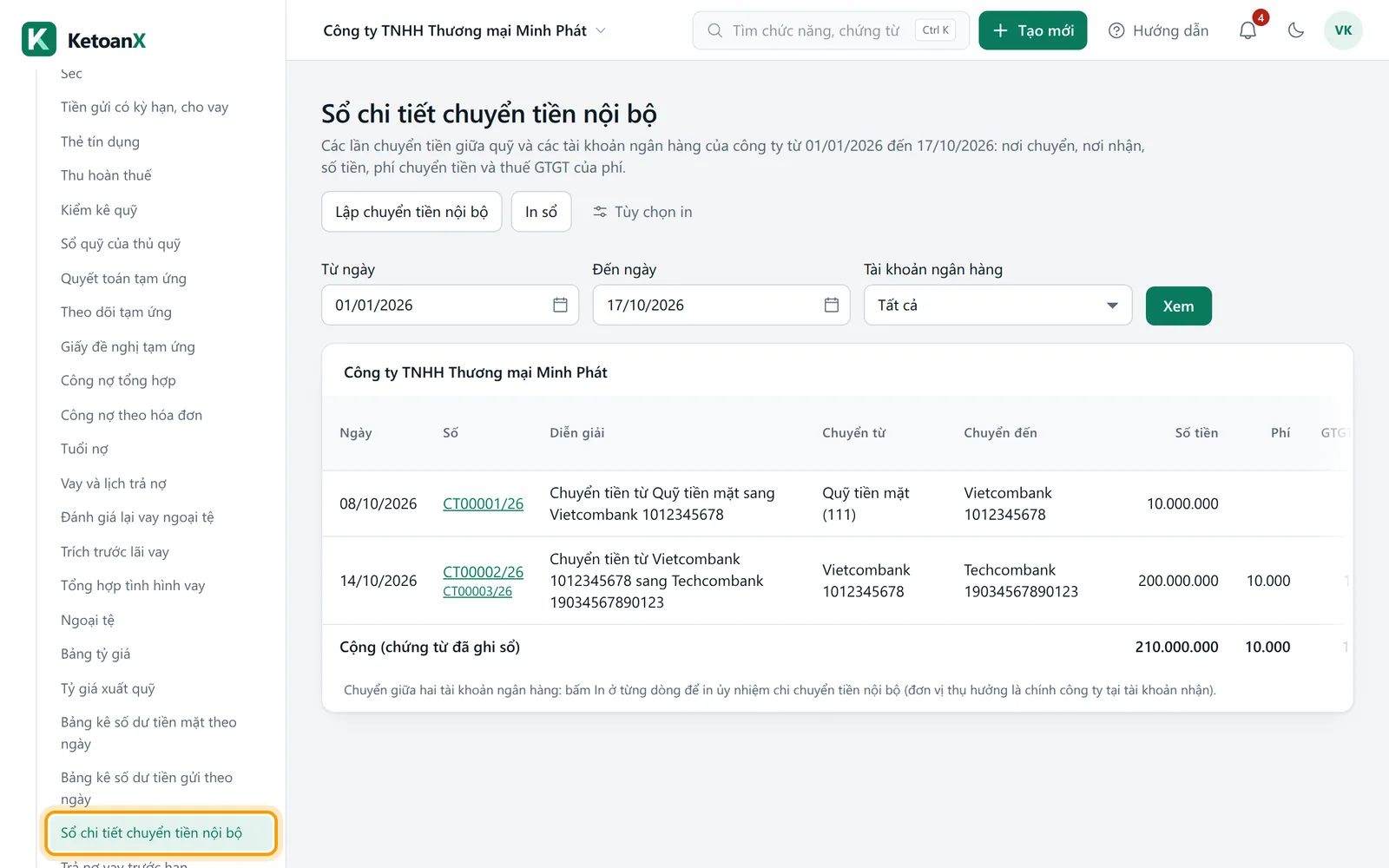Open calendar picker for Từ ngày
Viewport: 1389px width, 868px height.
[x=560, y=305]
